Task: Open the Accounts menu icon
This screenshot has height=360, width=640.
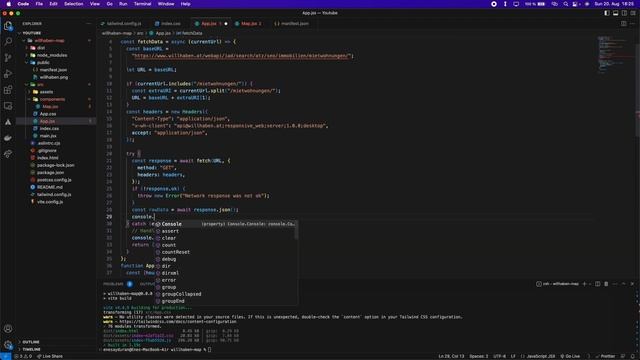Action: coord(8,329)
